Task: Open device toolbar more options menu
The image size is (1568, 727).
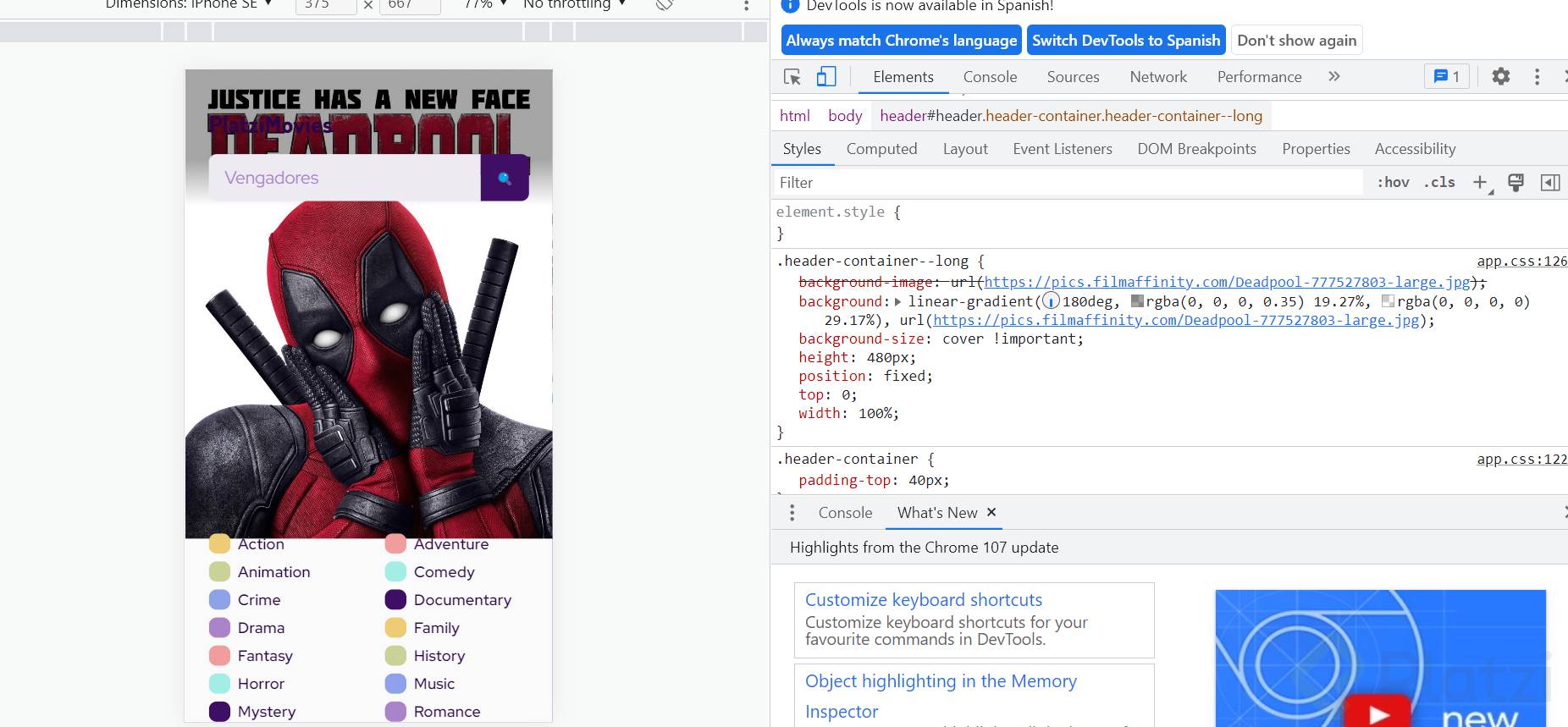Action: (746, 5)
